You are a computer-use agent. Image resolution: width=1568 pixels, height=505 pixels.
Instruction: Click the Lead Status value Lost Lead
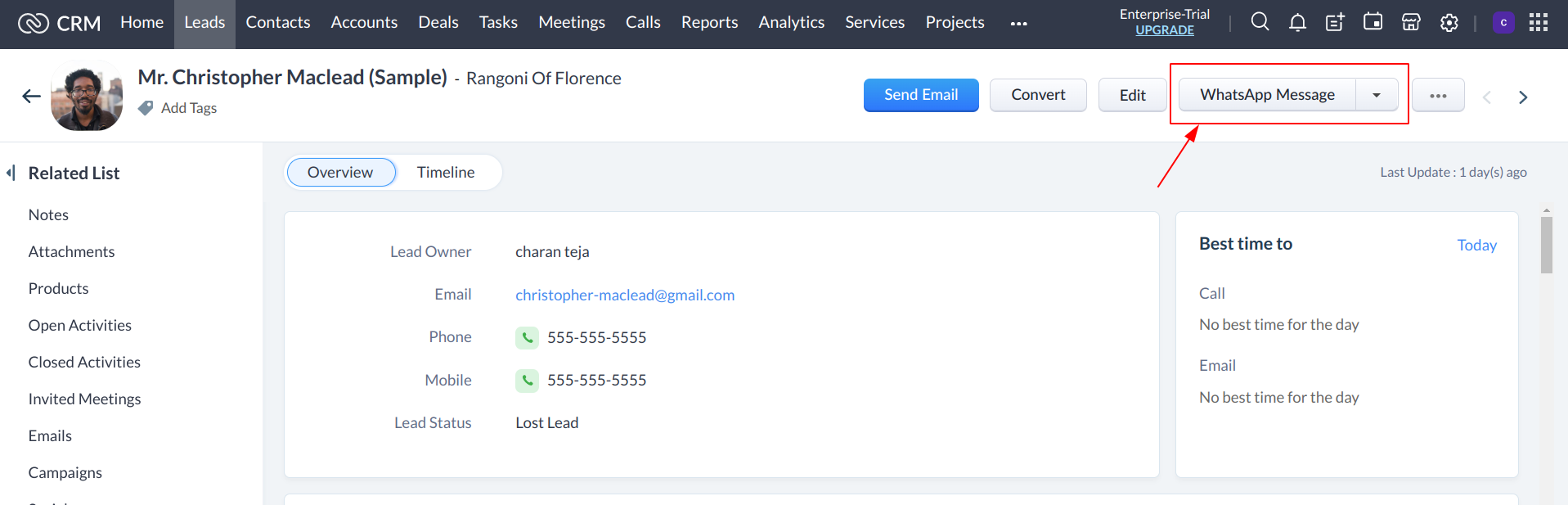coord(546,422)
